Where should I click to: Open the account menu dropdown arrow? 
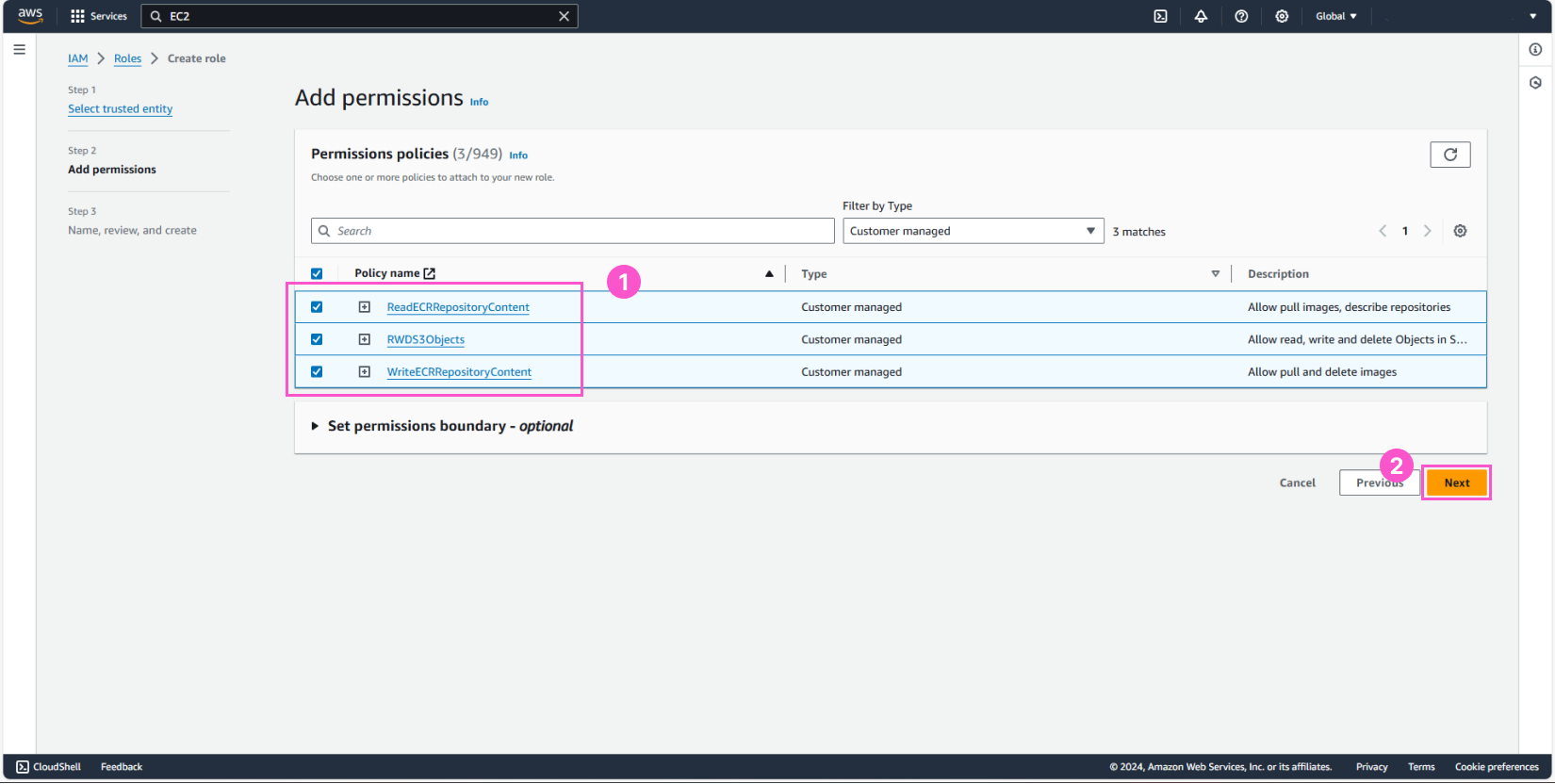point(1532,16)
